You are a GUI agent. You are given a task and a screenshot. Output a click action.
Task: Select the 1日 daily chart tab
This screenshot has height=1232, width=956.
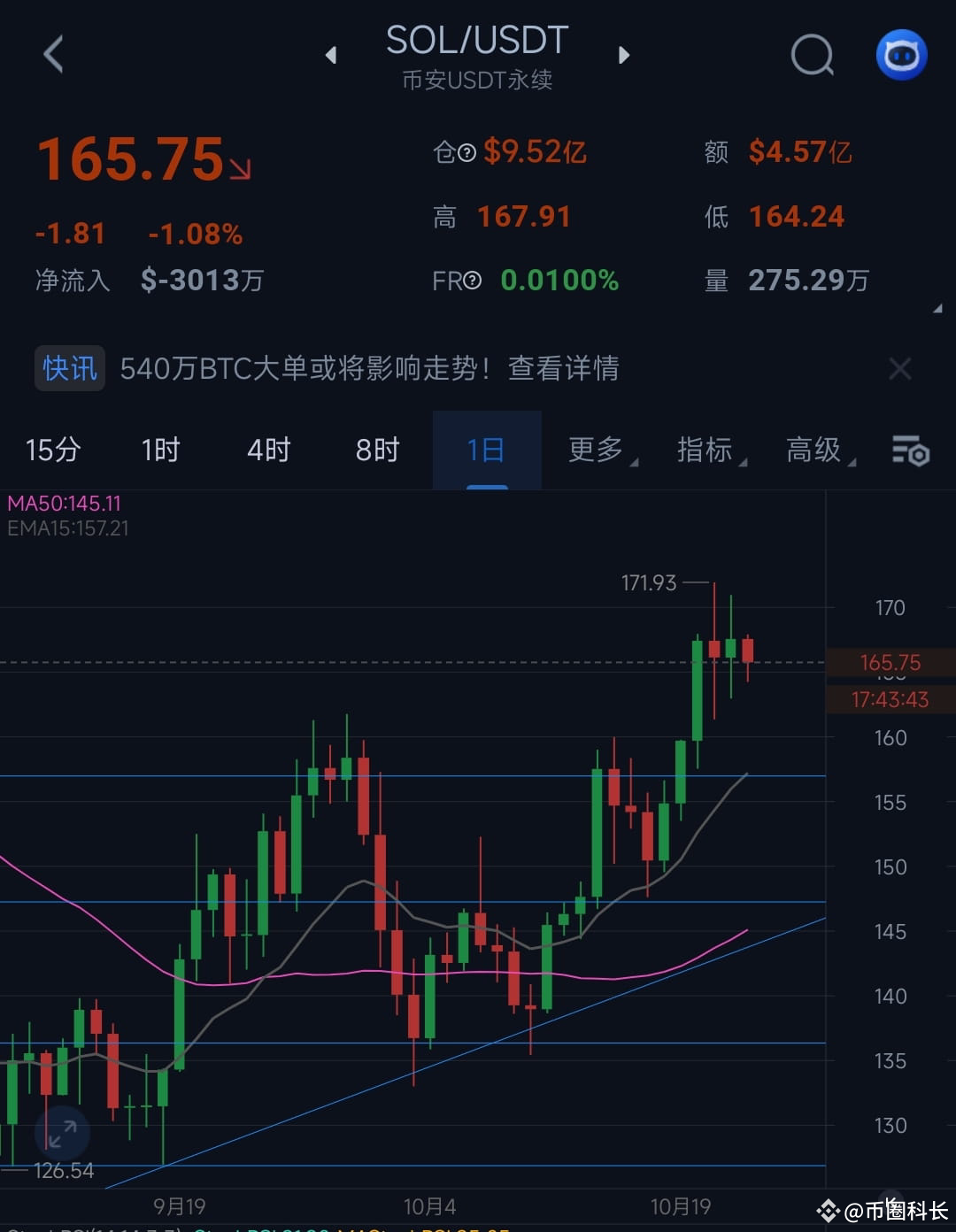[x=485, y=450]
